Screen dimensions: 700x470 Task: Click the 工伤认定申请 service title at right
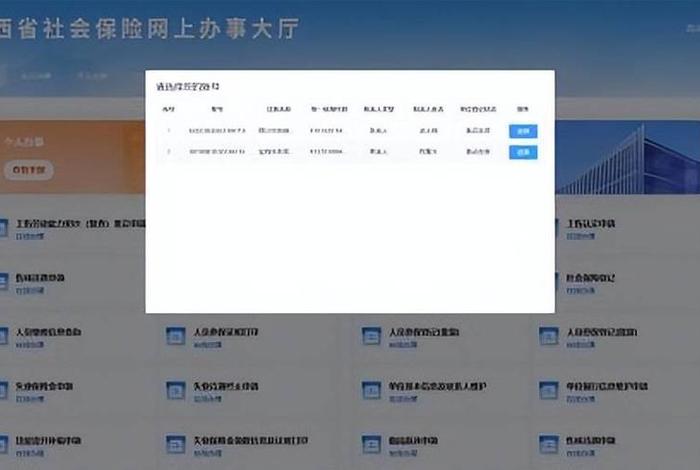(x=591, y=224)
